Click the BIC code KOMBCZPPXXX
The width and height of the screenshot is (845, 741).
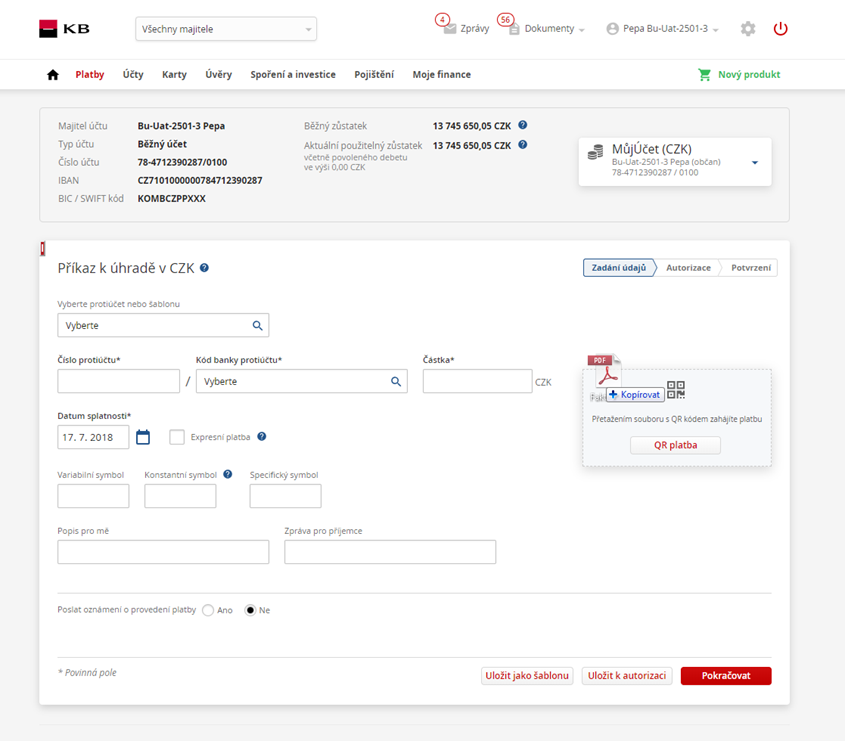pos(171,198)
